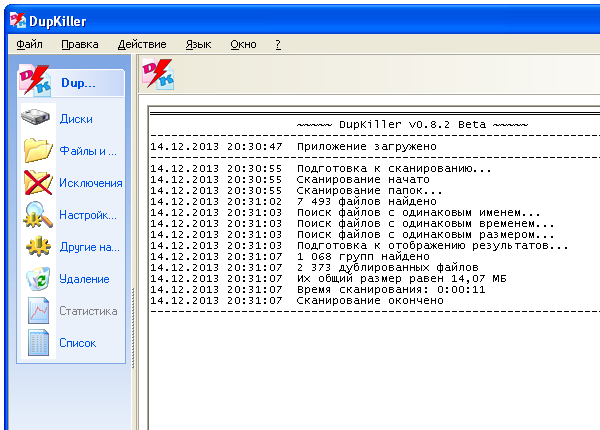Screen dimensions: 600x430
Task: Open the Действие menu
Action: pyautogui.click(x=142, y=44)
